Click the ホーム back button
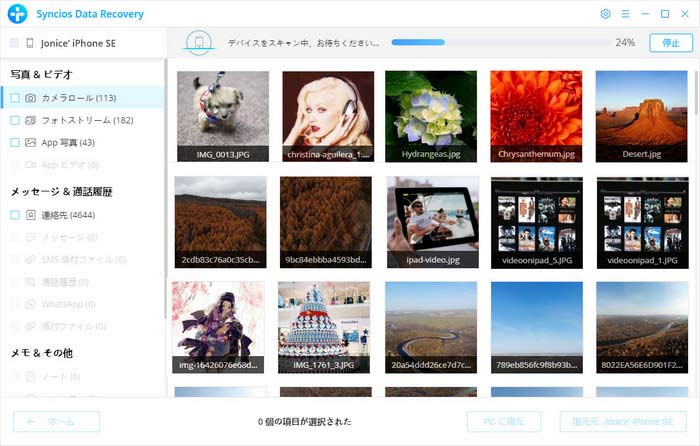The height and width of the screenshot is (446, 700). 56,421
